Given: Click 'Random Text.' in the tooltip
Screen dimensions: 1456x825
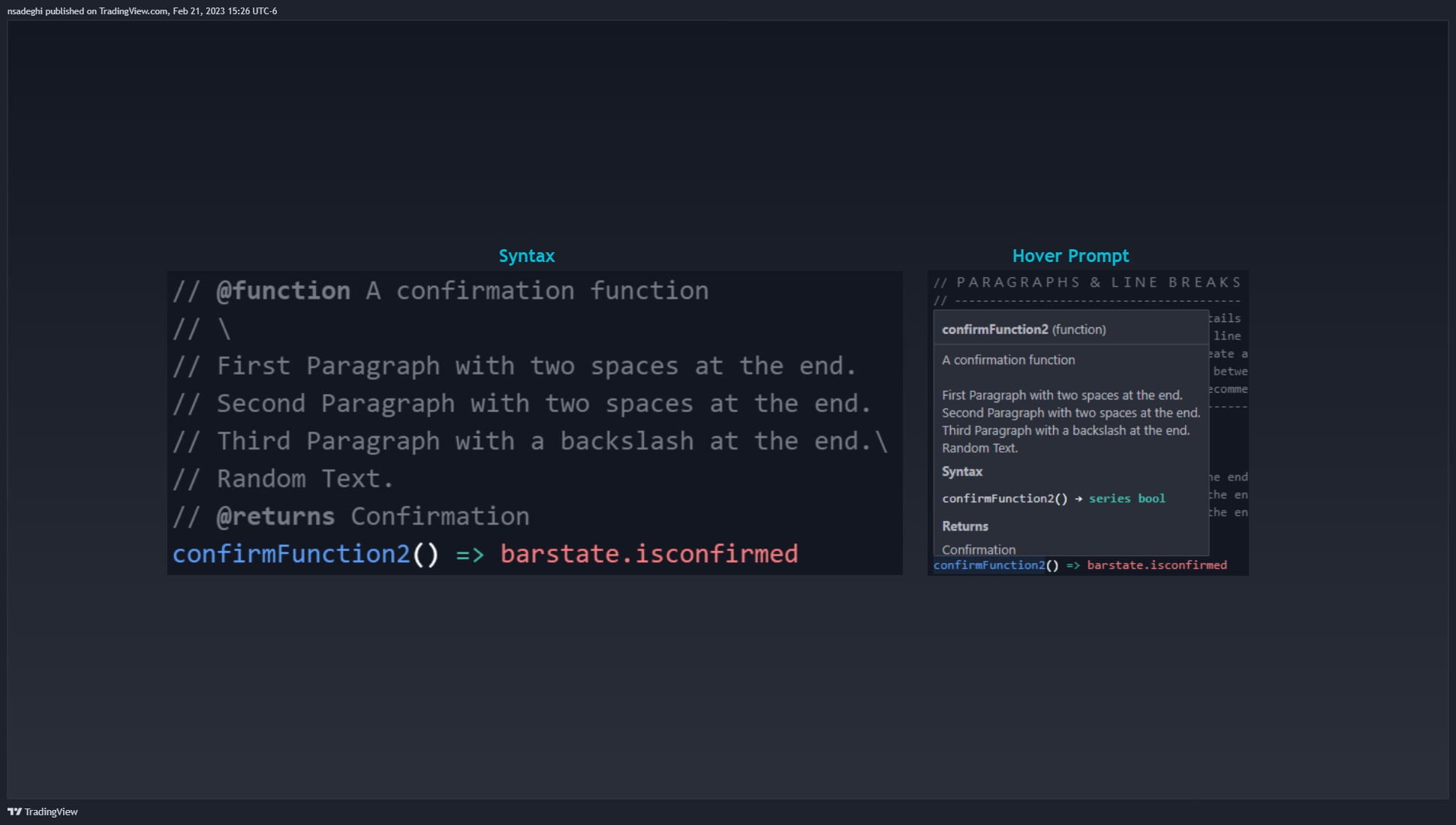Looking at the screenshot, I should click(x=979, y=448).
